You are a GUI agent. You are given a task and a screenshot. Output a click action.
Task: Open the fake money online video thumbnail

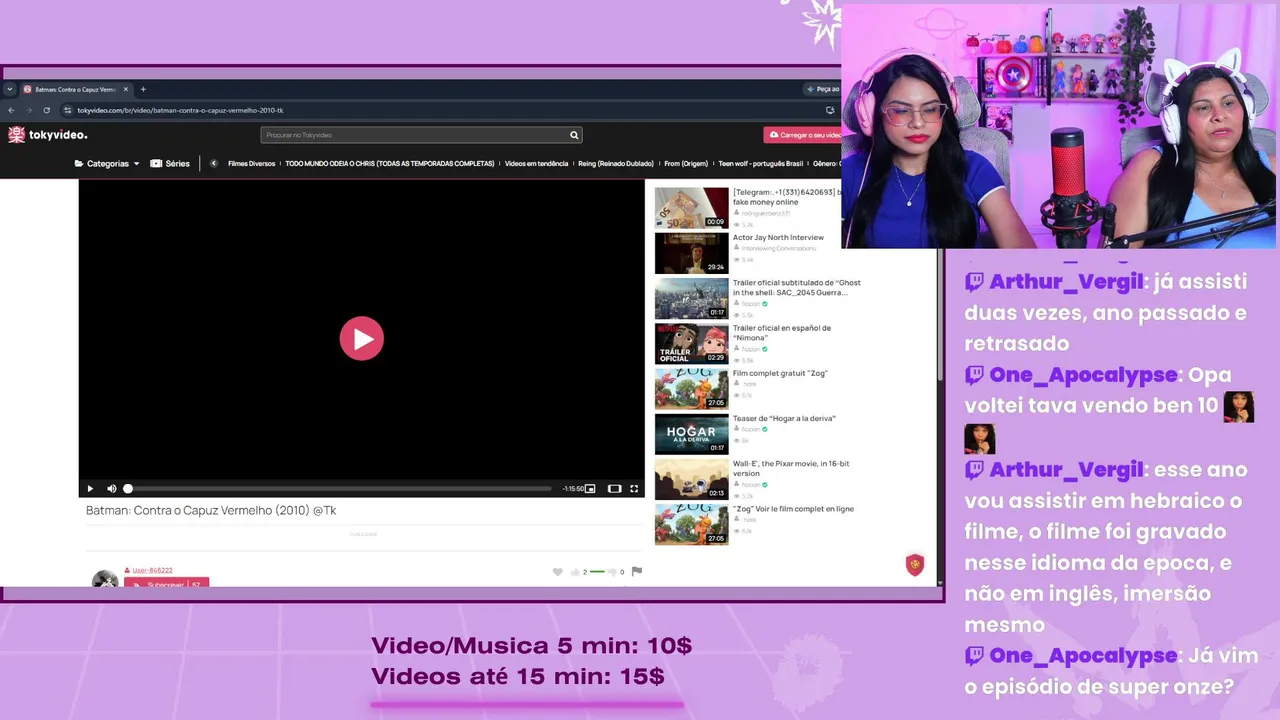[x=692, y=208]
